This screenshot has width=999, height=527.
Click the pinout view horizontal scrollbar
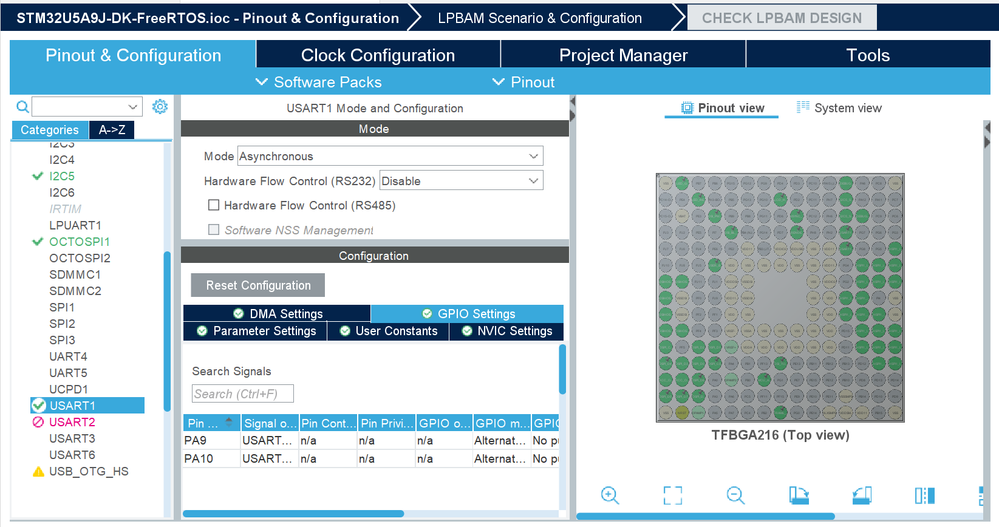pos(705,516)
